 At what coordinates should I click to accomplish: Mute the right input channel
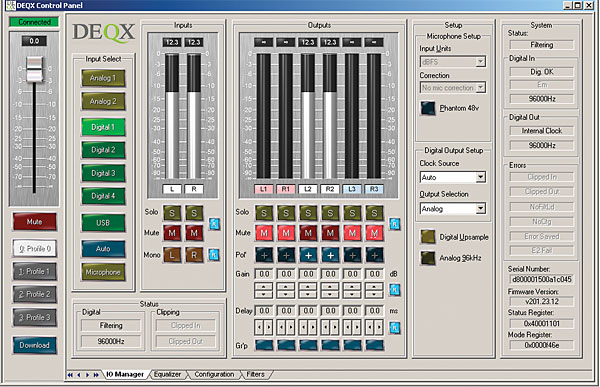[194, 233]
